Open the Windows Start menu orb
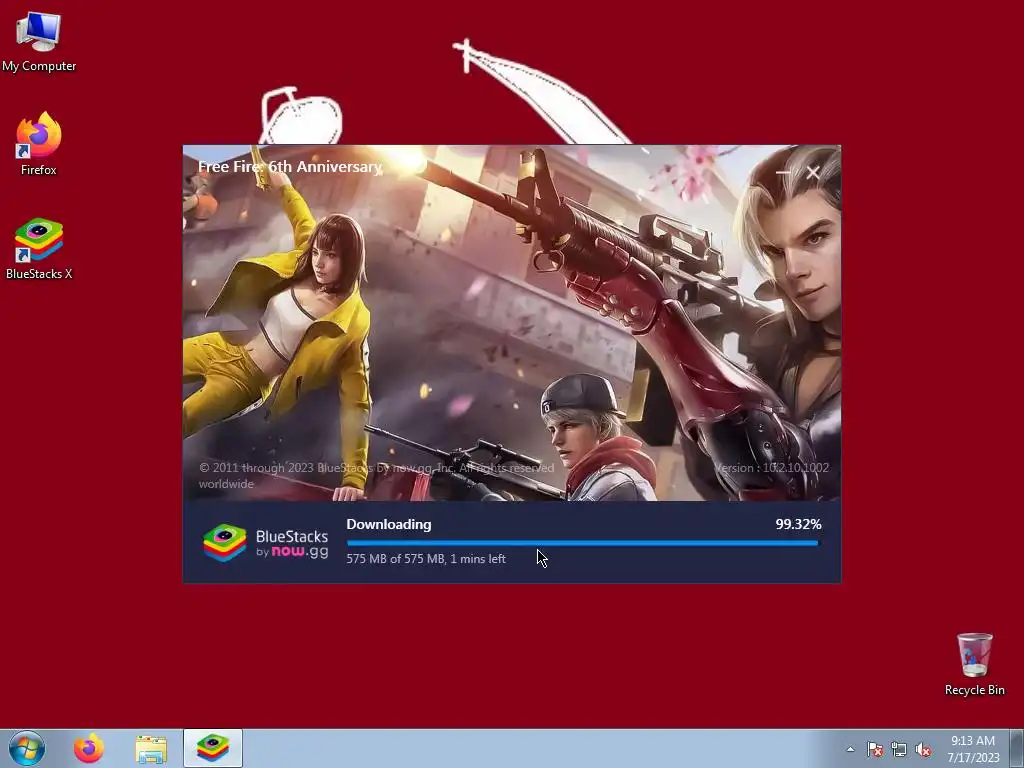 point(27,748)
